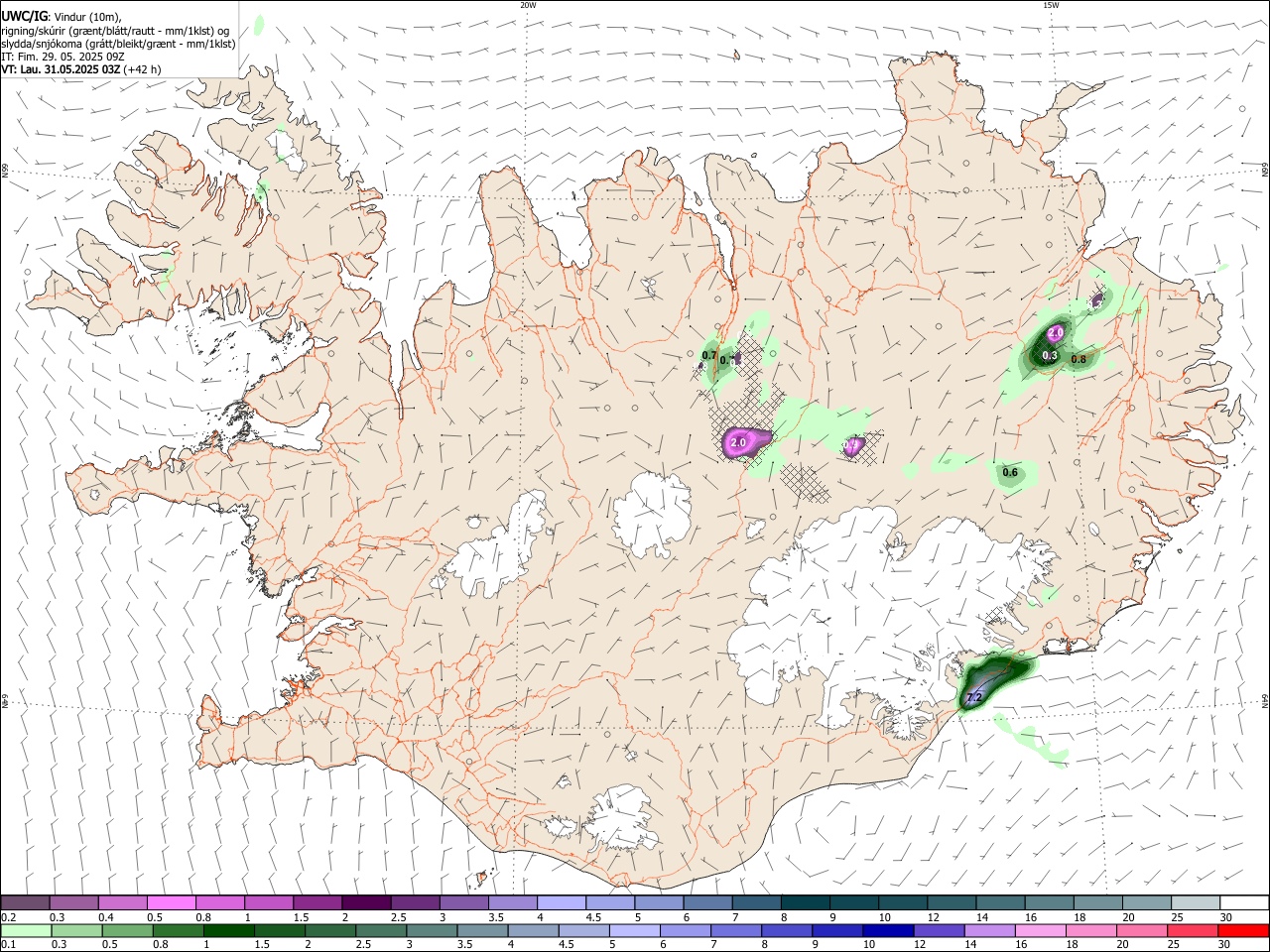Select the darkest purple 2–2.5 swatch in upper legend
This screenshot has height=952, width=1270.
[365, 903]
